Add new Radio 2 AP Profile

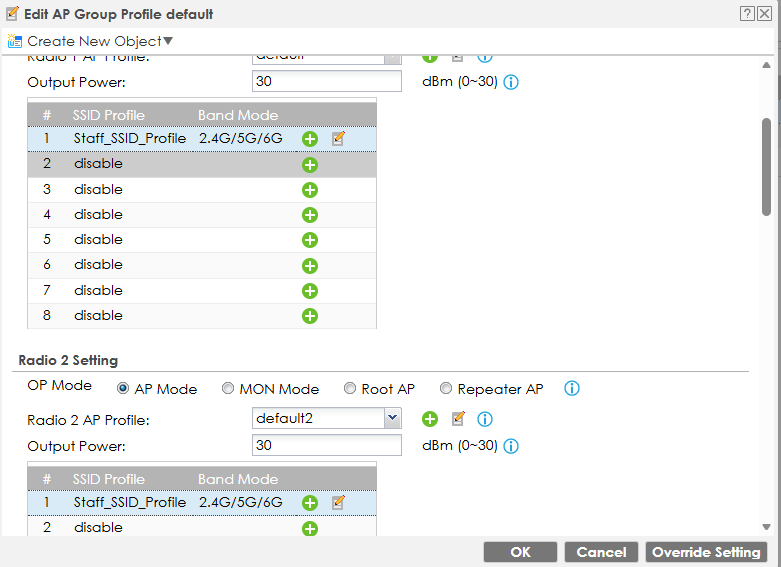click(x=430, y=419)
